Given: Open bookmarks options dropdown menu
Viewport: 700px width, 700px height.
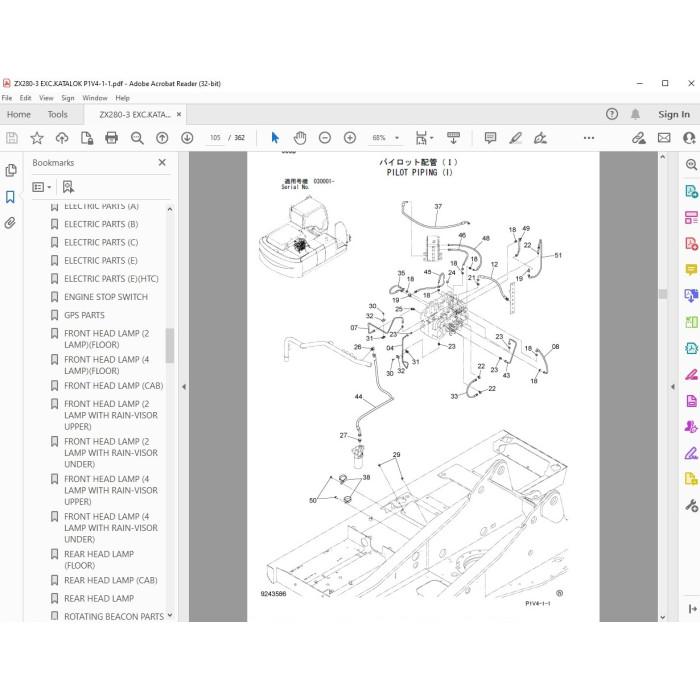Looking at the screenshot, I should [42, 187].
